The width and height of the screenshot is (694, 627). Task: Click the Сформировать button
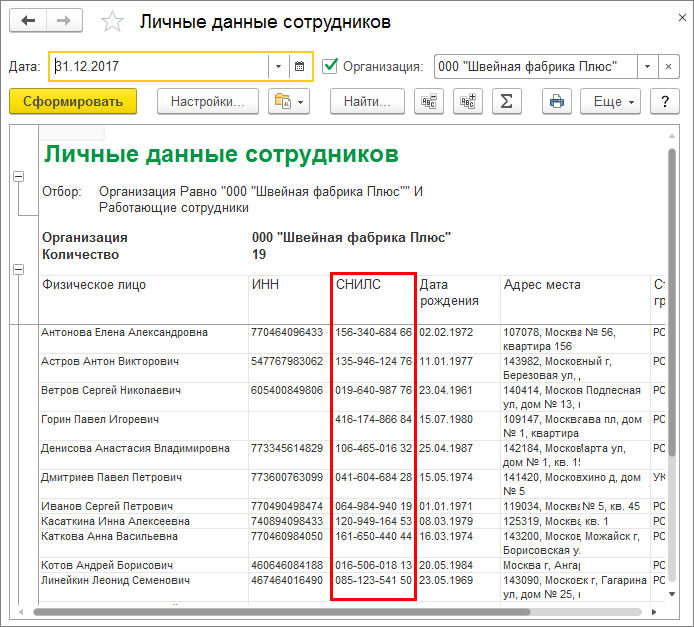coord(73,101)
